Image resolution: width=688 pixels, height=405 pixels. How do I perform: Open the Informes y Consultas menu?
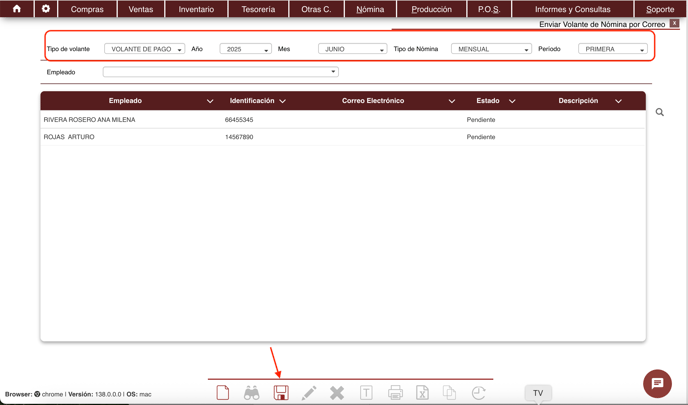point(573,9)
